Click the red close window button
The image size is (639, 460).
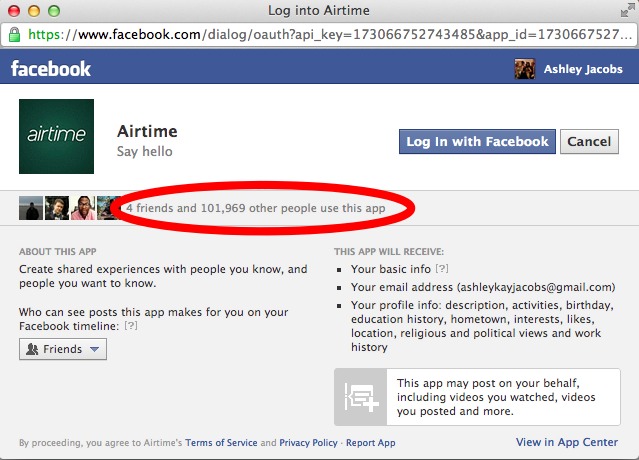click(14, 11)
